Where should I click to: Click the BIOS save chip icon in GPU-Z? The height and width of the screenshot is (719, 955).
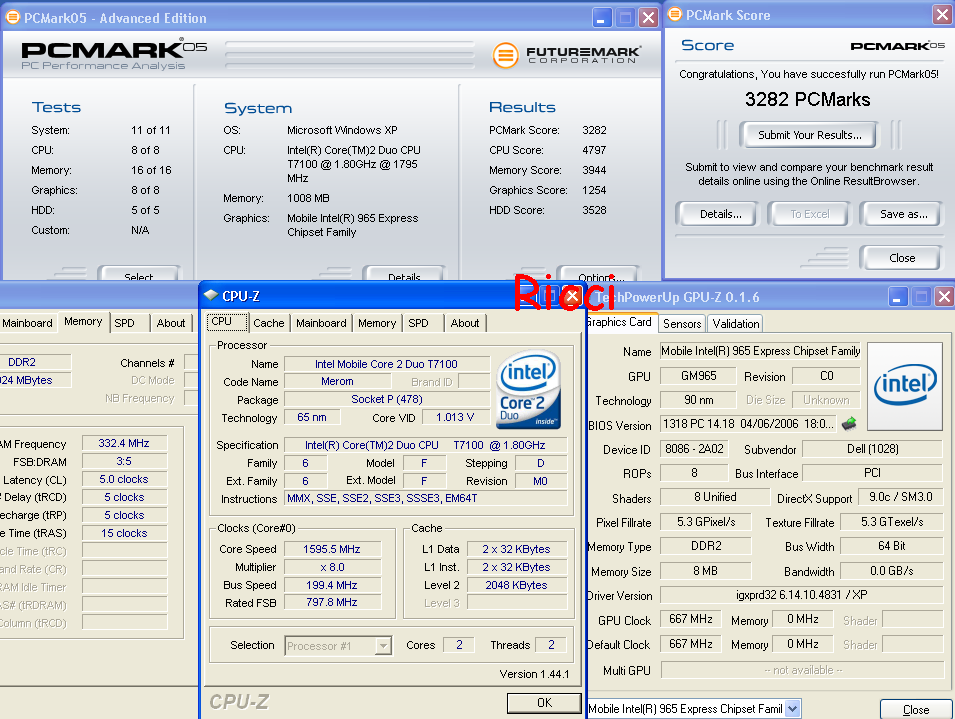point(848,424)
